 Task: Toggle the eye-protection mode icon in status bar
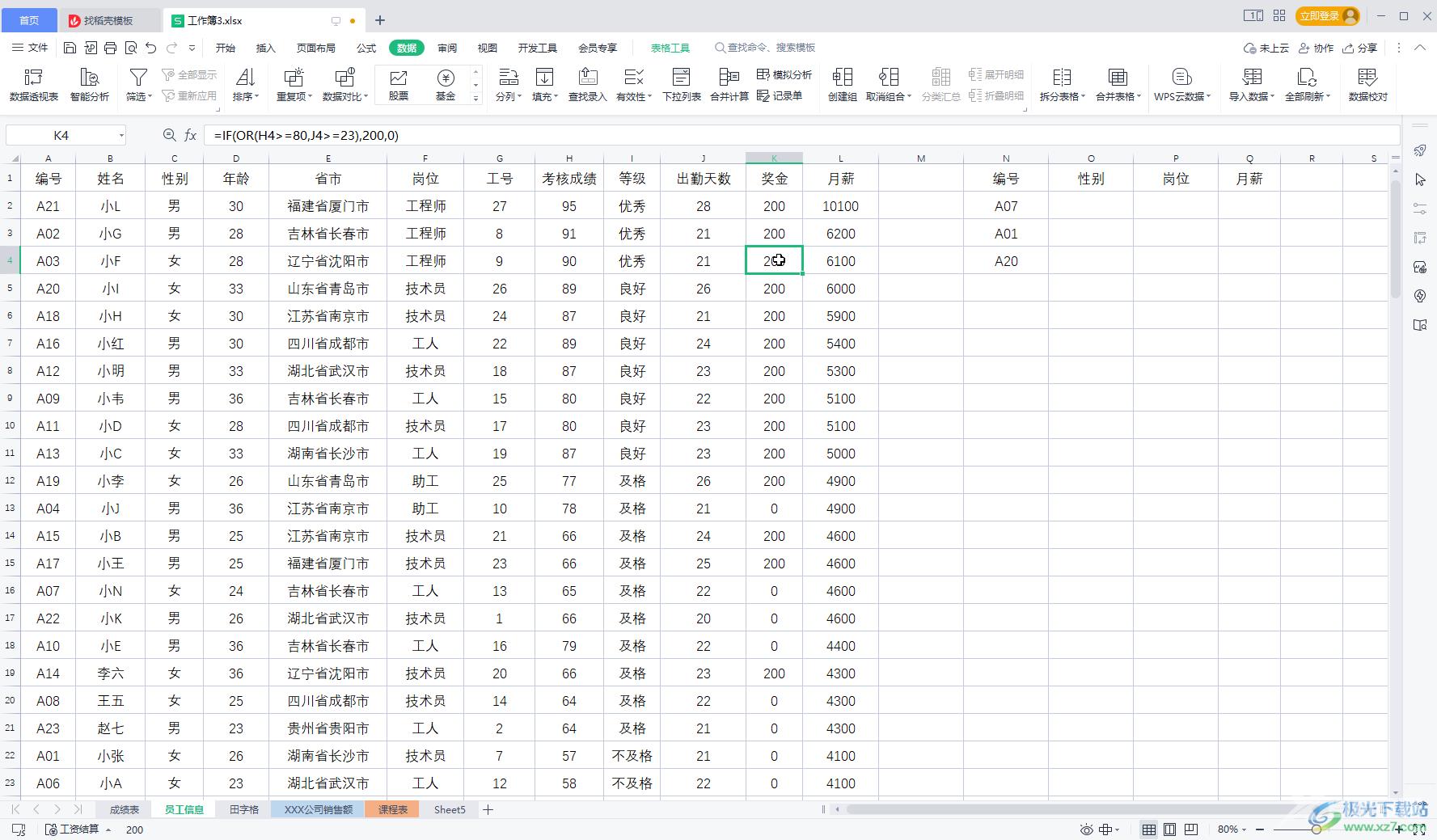[x=1086, y=829]
